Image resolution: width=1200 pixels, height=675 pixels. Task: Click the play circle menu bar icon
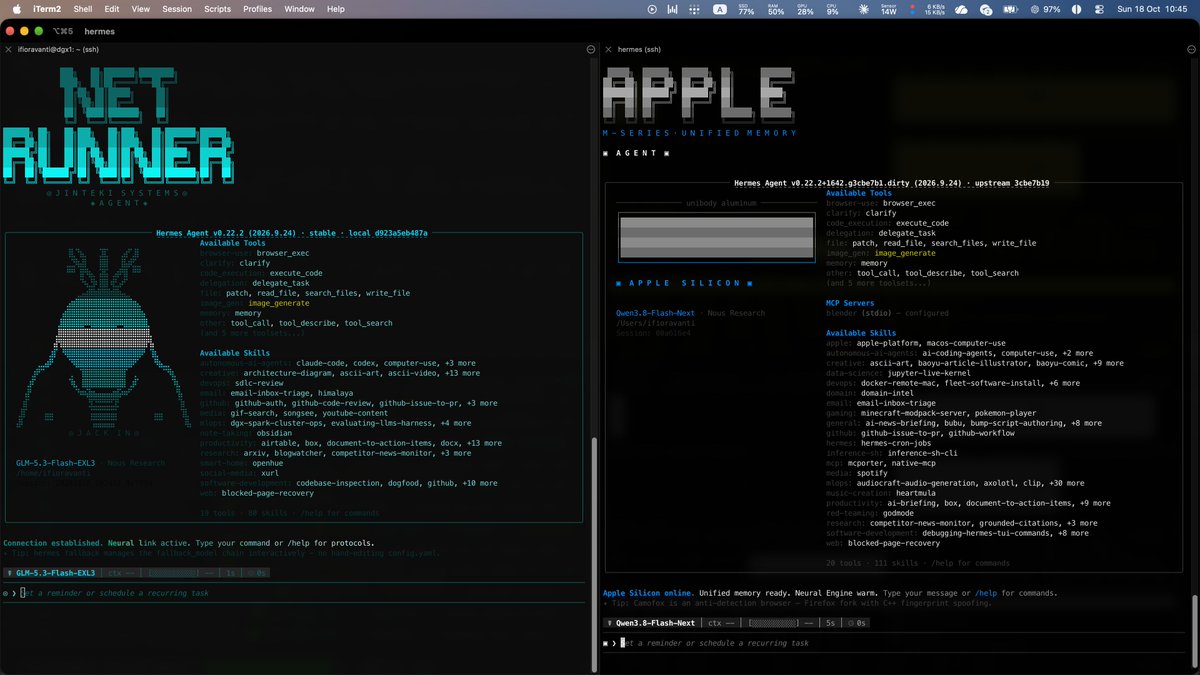click(x=653, y=9)
